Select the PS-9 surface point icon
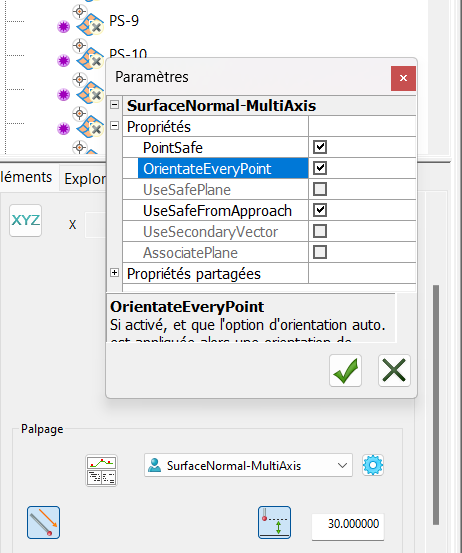462x553 pixels. [90, 25]
